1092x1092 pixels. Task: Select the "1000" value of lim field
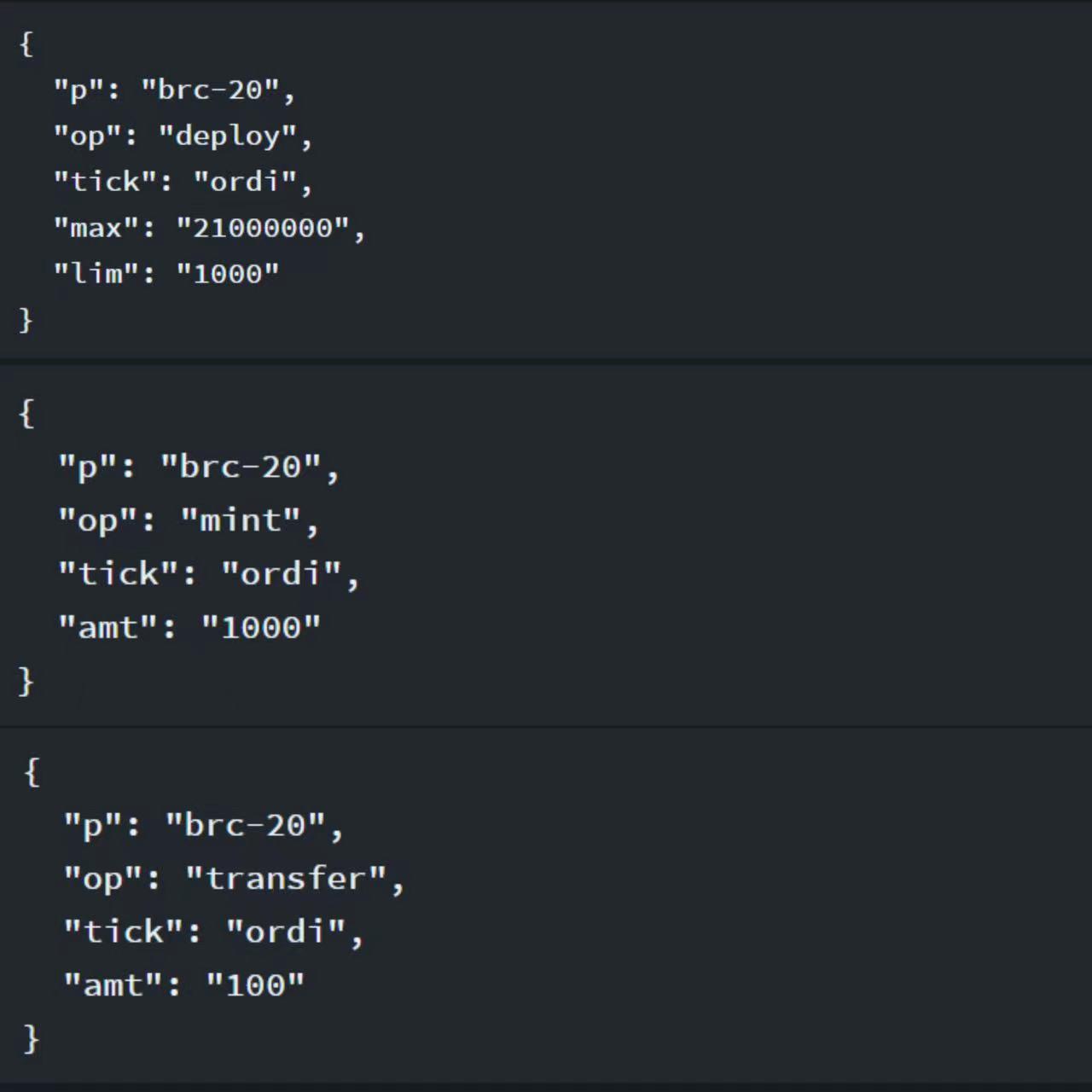click(x=228, y=274)
